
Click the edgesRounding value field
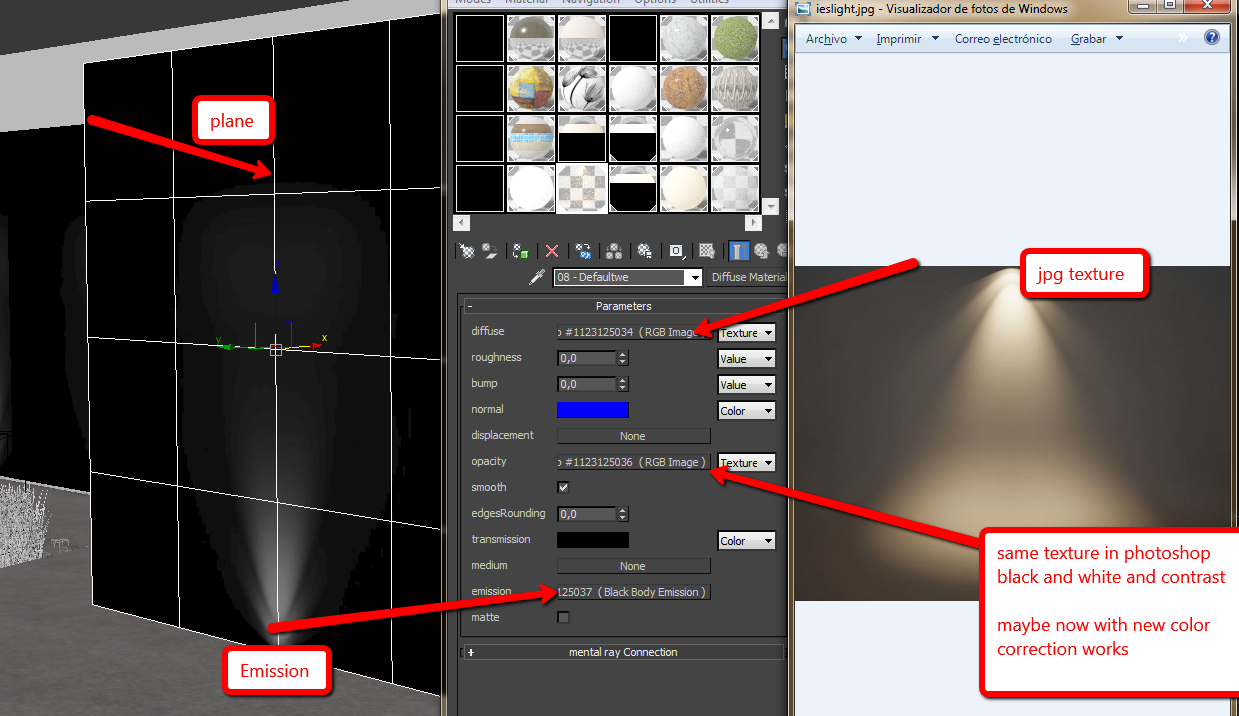[x=586, y=513]
